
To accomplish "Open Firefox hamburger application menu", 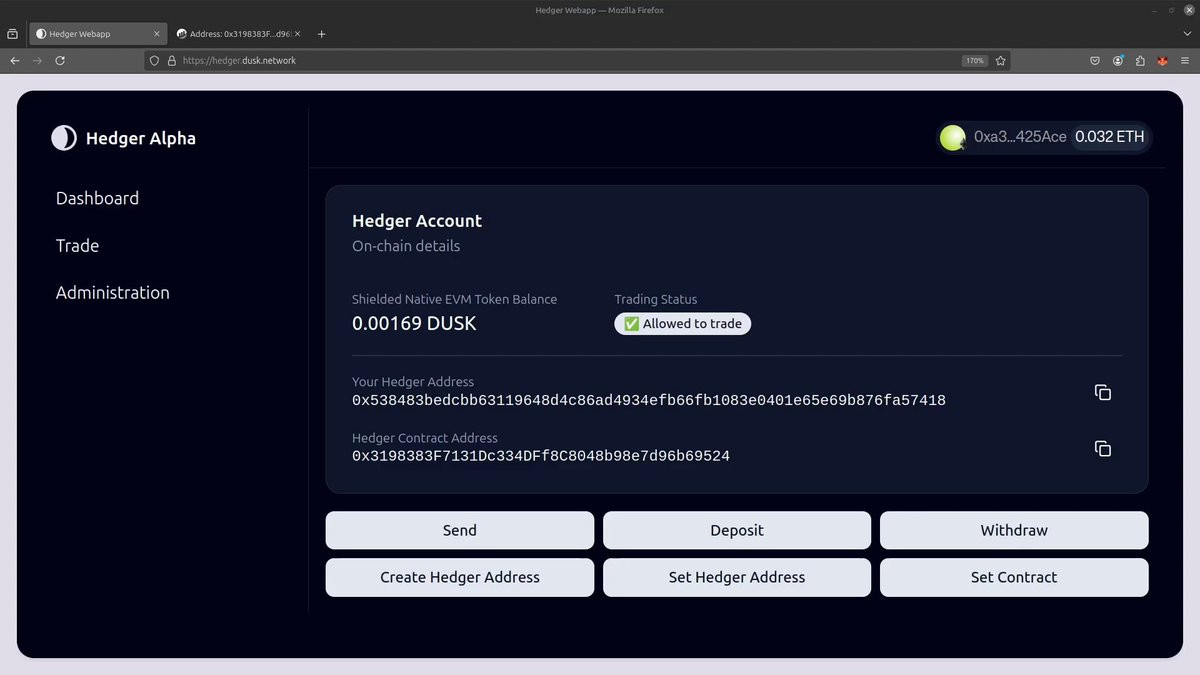I will 1185,60.
